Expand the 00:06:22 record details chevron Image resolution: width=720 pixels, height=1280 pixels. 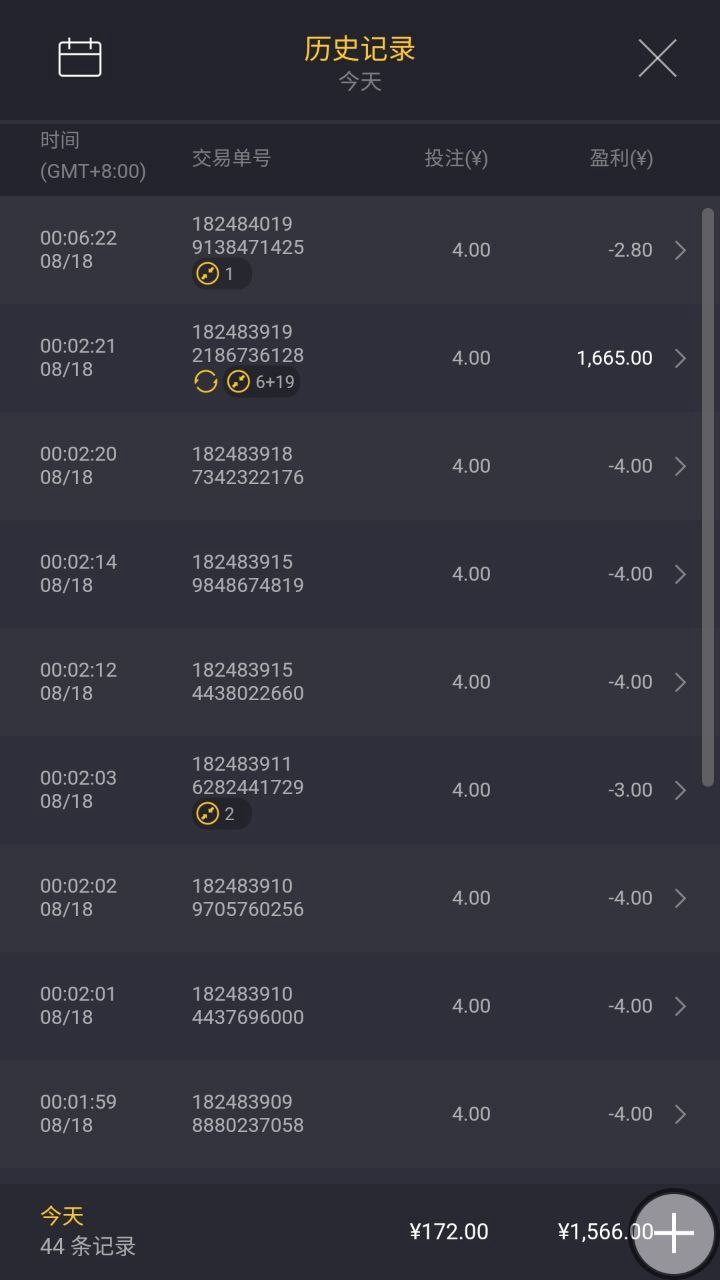click(680, 250)
